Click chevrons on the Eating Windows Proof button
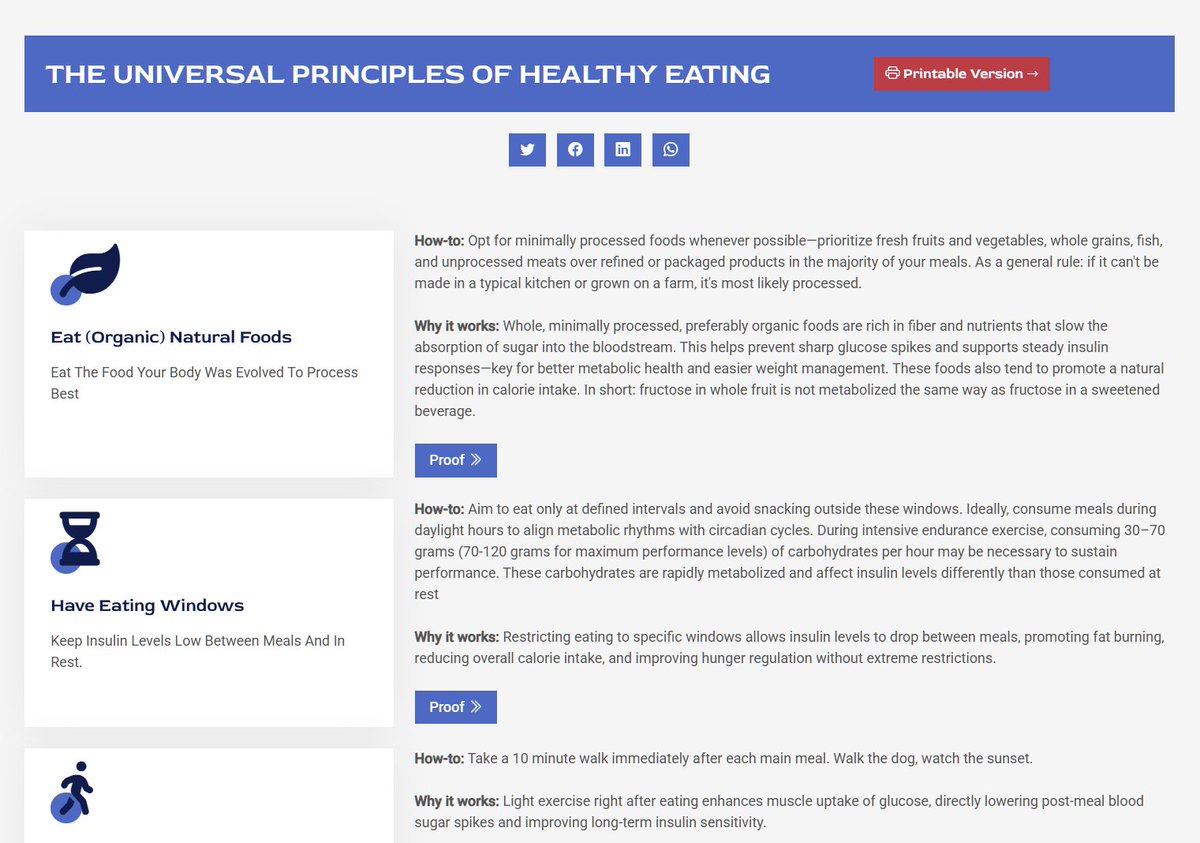 point(476,707)
